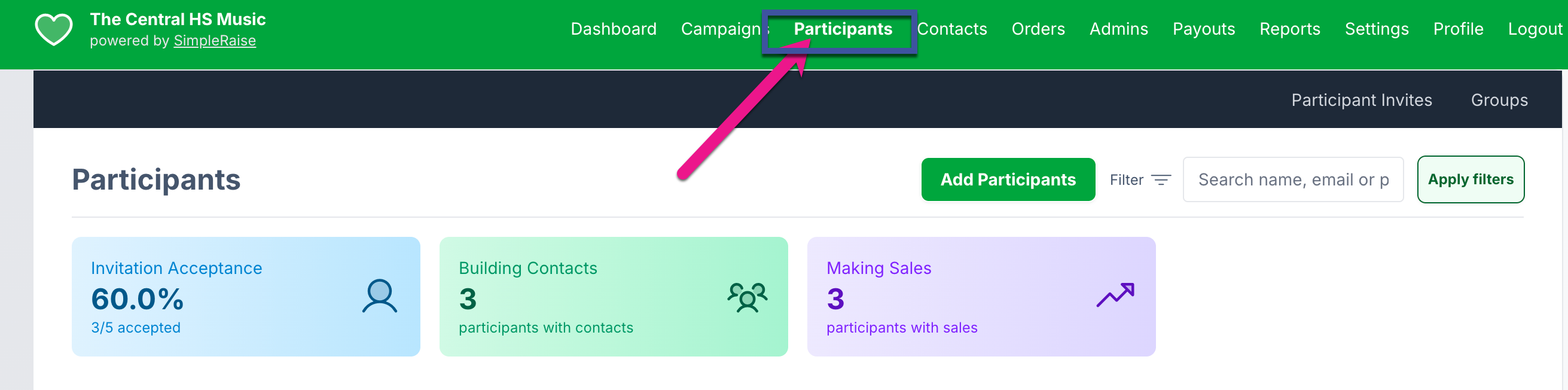The image size is (1568, 390).
Task: Follow the SimpleRaise link
Action: (x=214, y=41)
